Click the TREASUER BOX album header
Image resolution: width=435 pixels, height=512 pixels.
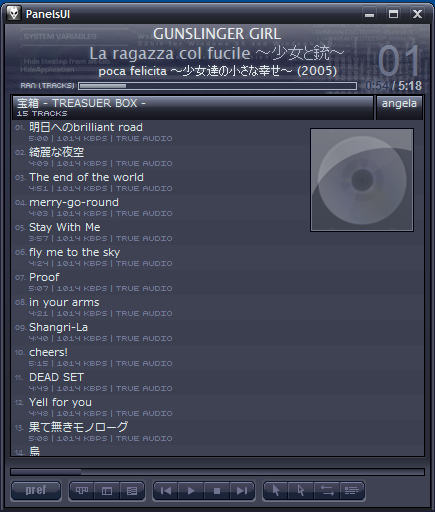click(x=193, y=107)
